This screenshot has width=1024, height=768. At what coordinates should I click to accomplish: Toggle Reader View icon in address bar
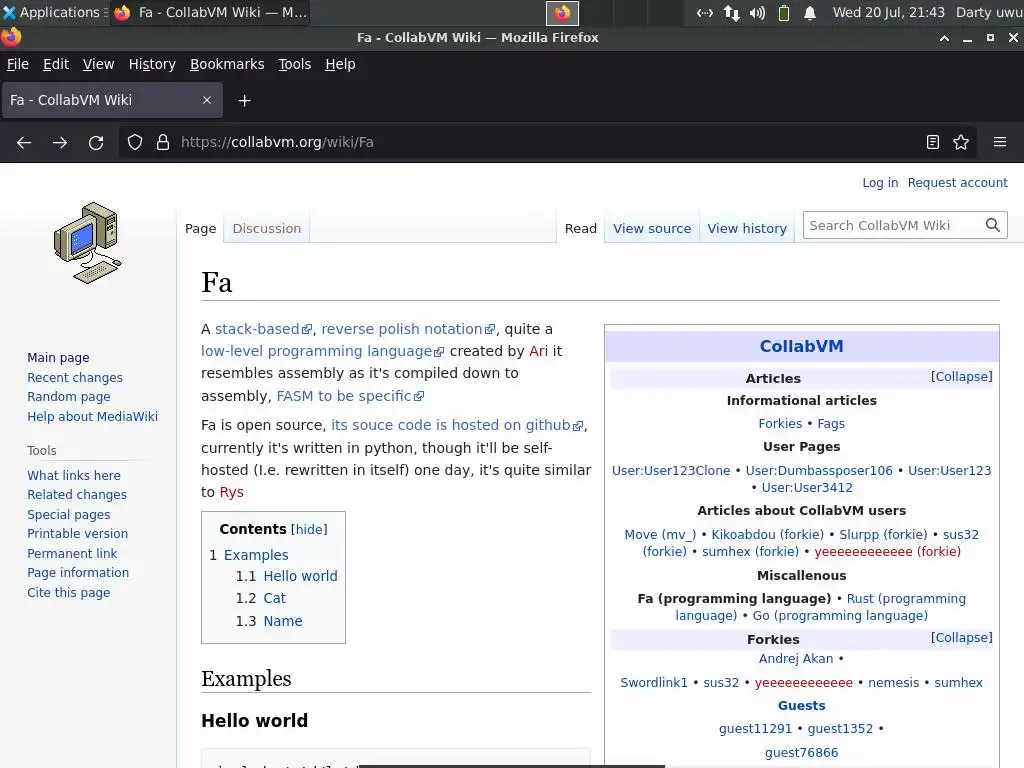click(x=933, y=142)
